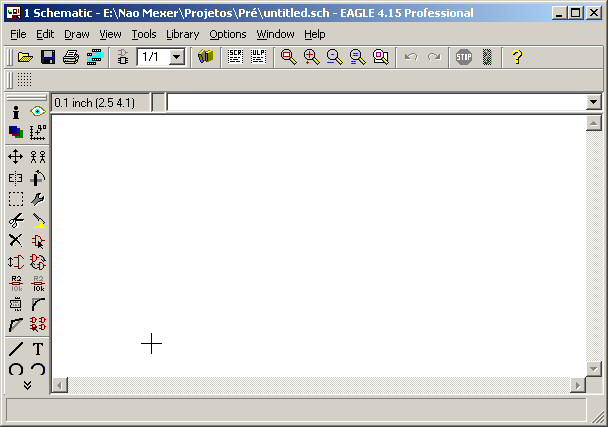This screenshot has height=427, width=608.
Task: Save the schematic with the floppy disk icon
Action: [x=48, y=57]
